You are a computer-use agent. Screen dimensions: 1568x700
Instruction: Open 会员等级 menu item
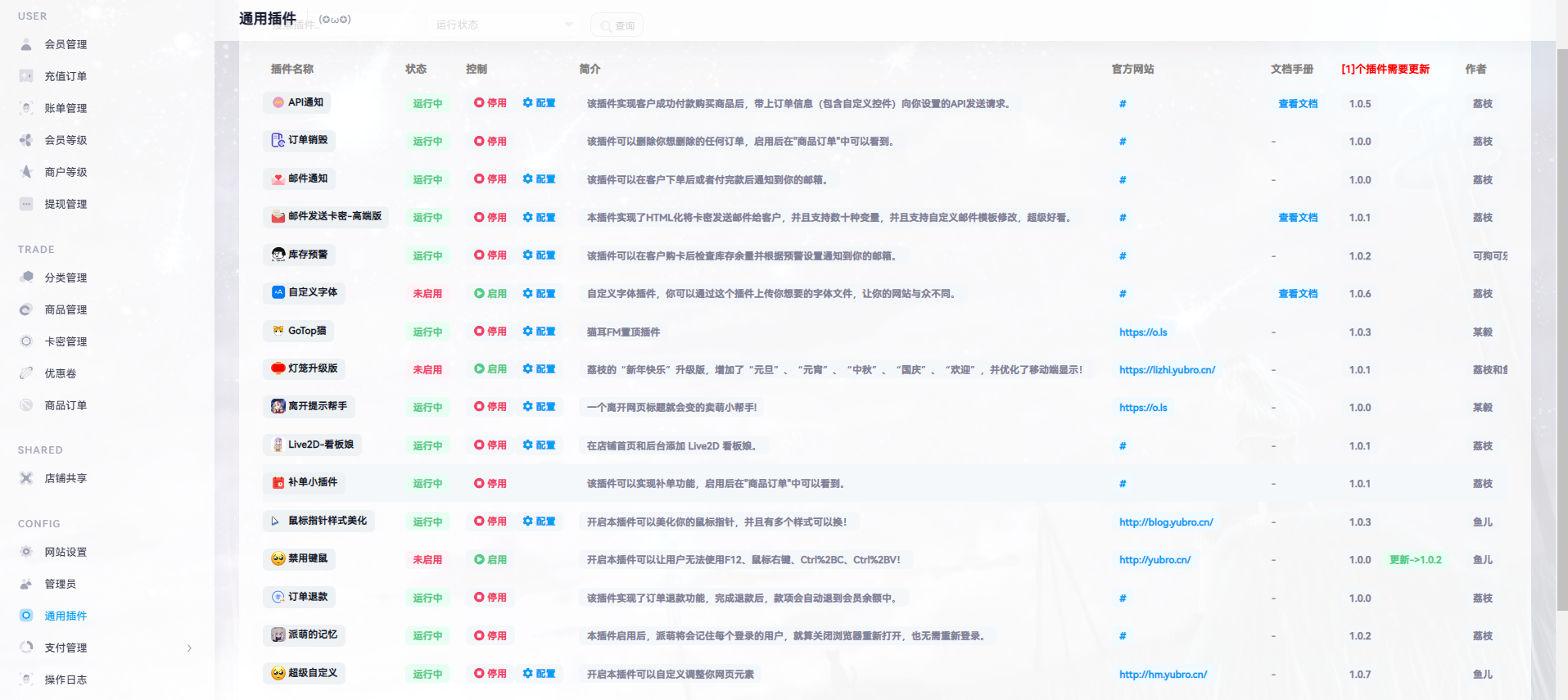[66, 140]
